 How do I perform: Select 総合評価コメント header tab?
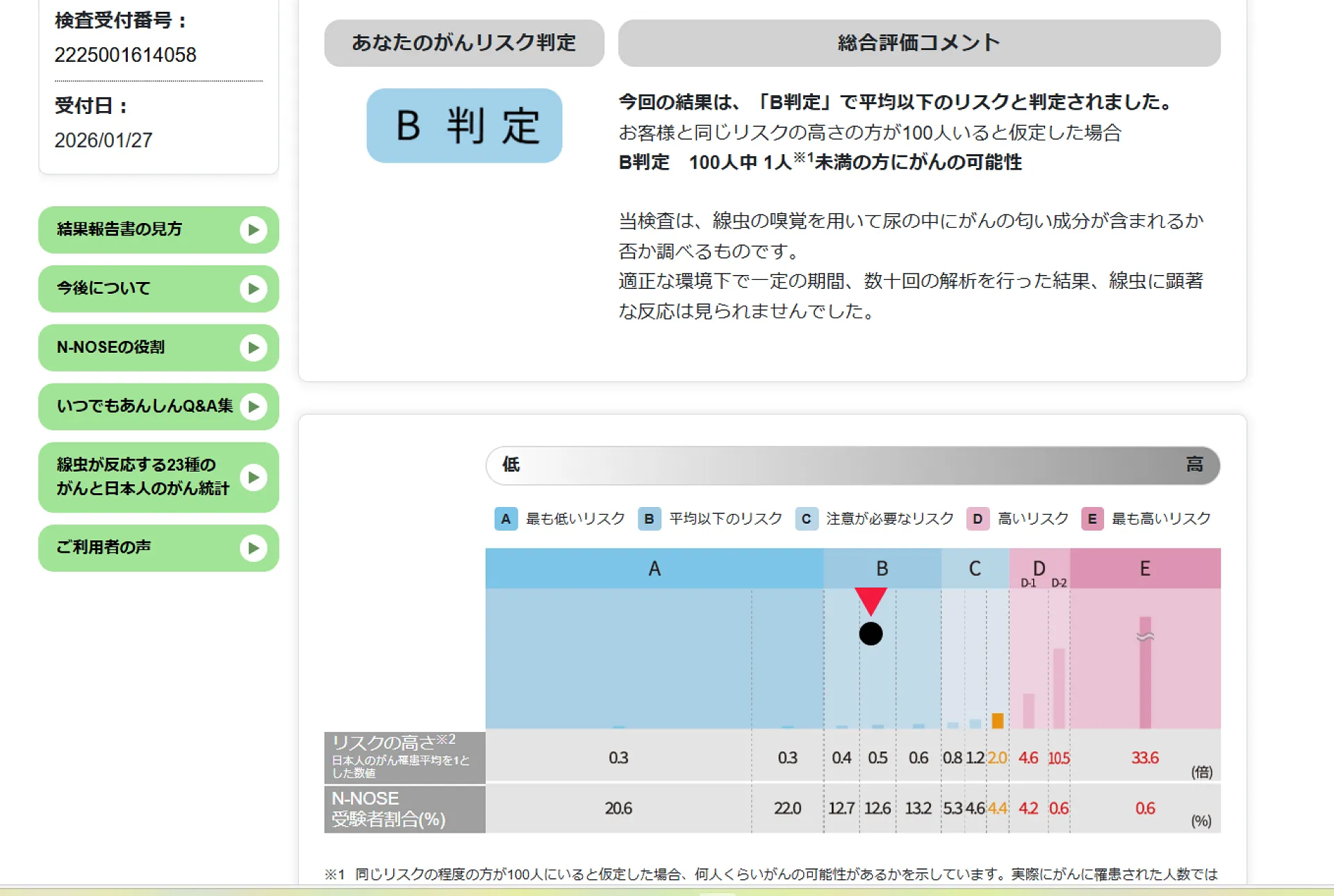(919, 43)
